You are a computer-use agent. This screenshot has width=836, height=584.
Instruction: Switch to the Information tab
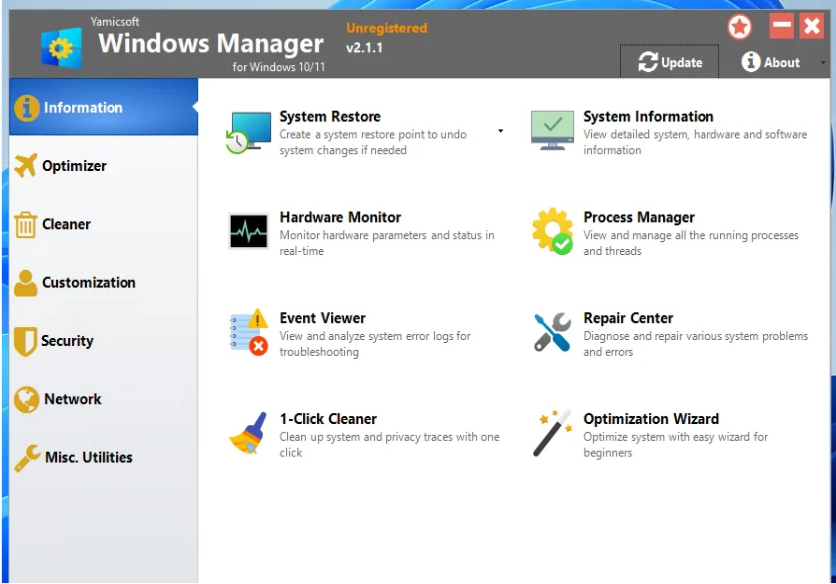click(103, 107)
